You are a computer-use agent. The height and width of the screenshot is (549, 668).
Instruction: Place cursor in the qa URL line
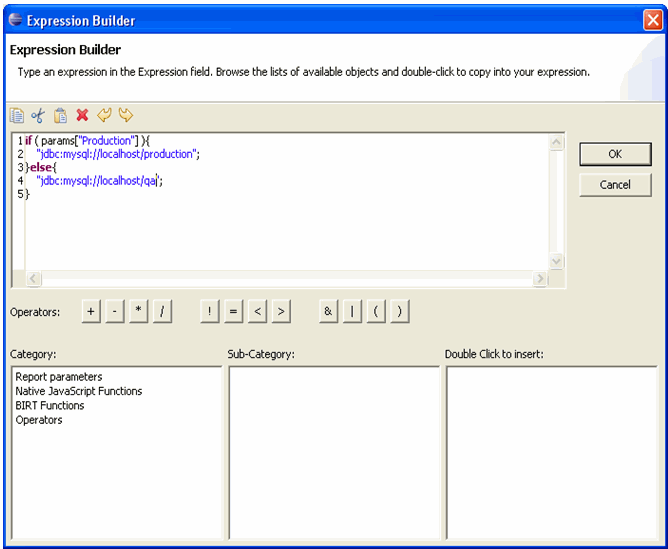pos(99,181)
